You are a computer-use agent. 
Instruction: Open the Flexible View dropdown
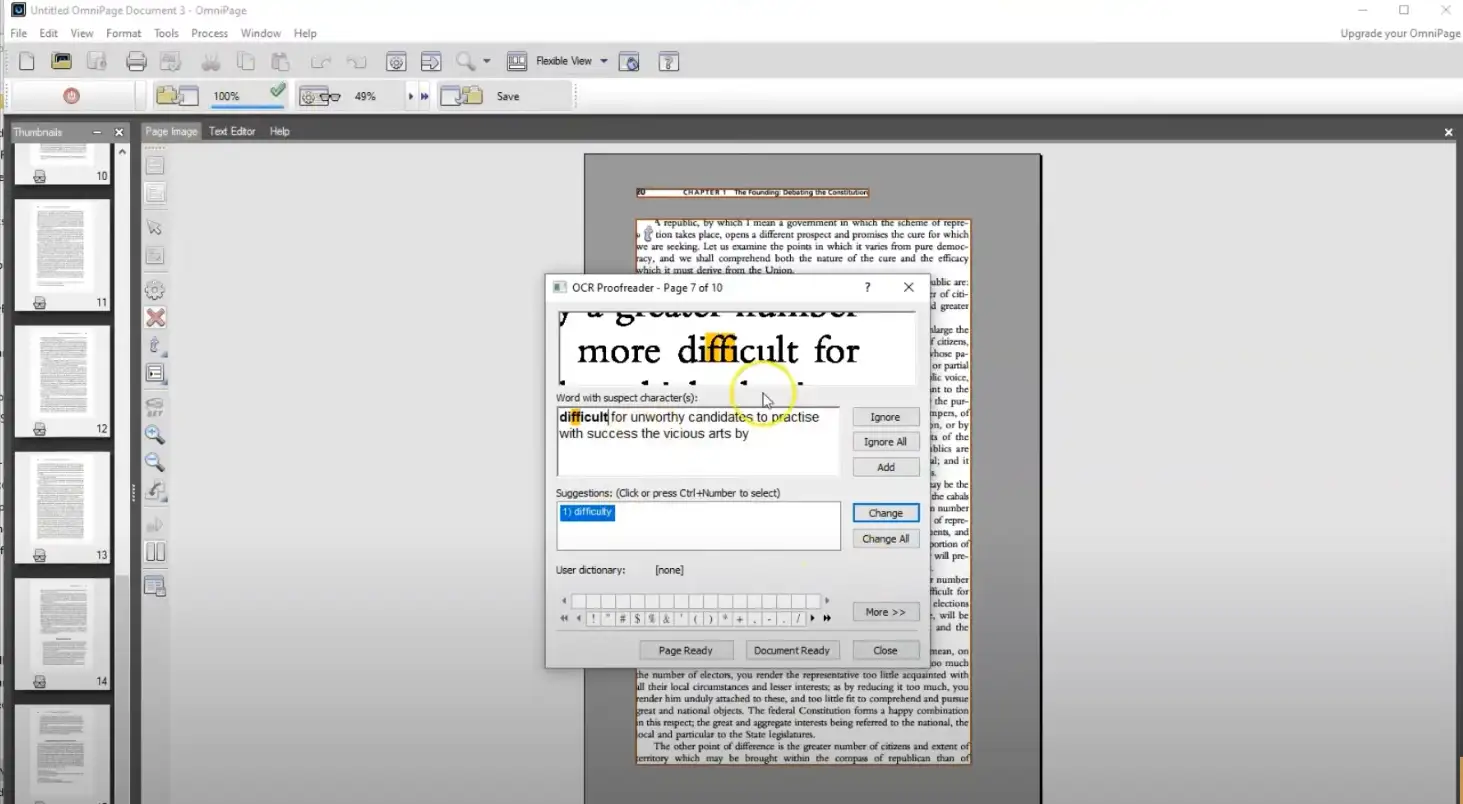click(603, 61)
